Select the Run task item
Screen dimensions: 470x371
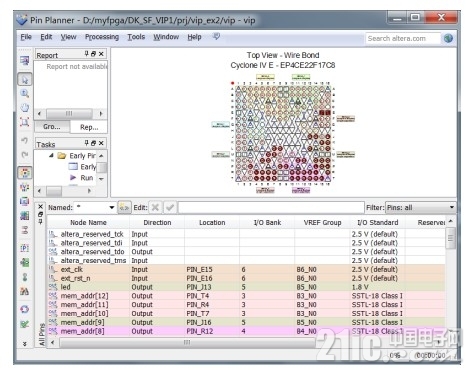(87, 178)
